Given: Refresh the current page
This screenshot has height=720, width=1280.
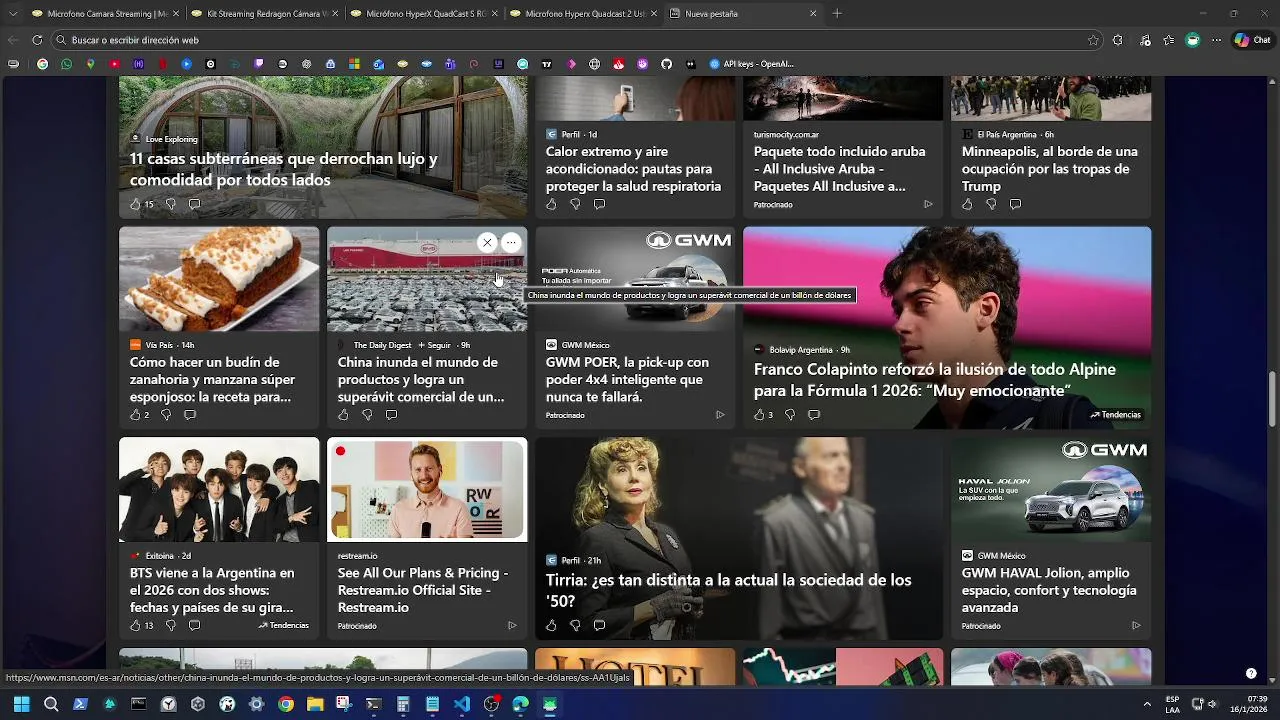Looking at the screenshot, I should click(x=37, y=40).
